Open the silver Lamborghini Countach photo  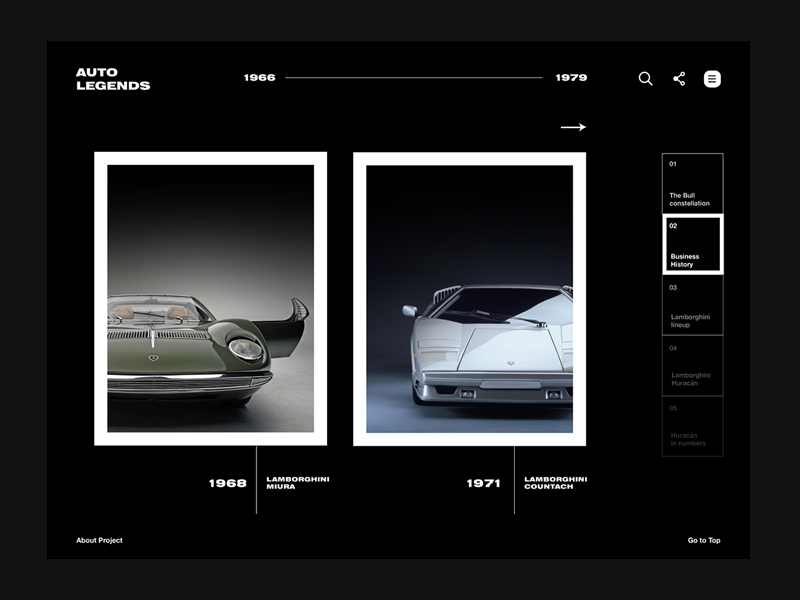(x=469, y=298)
